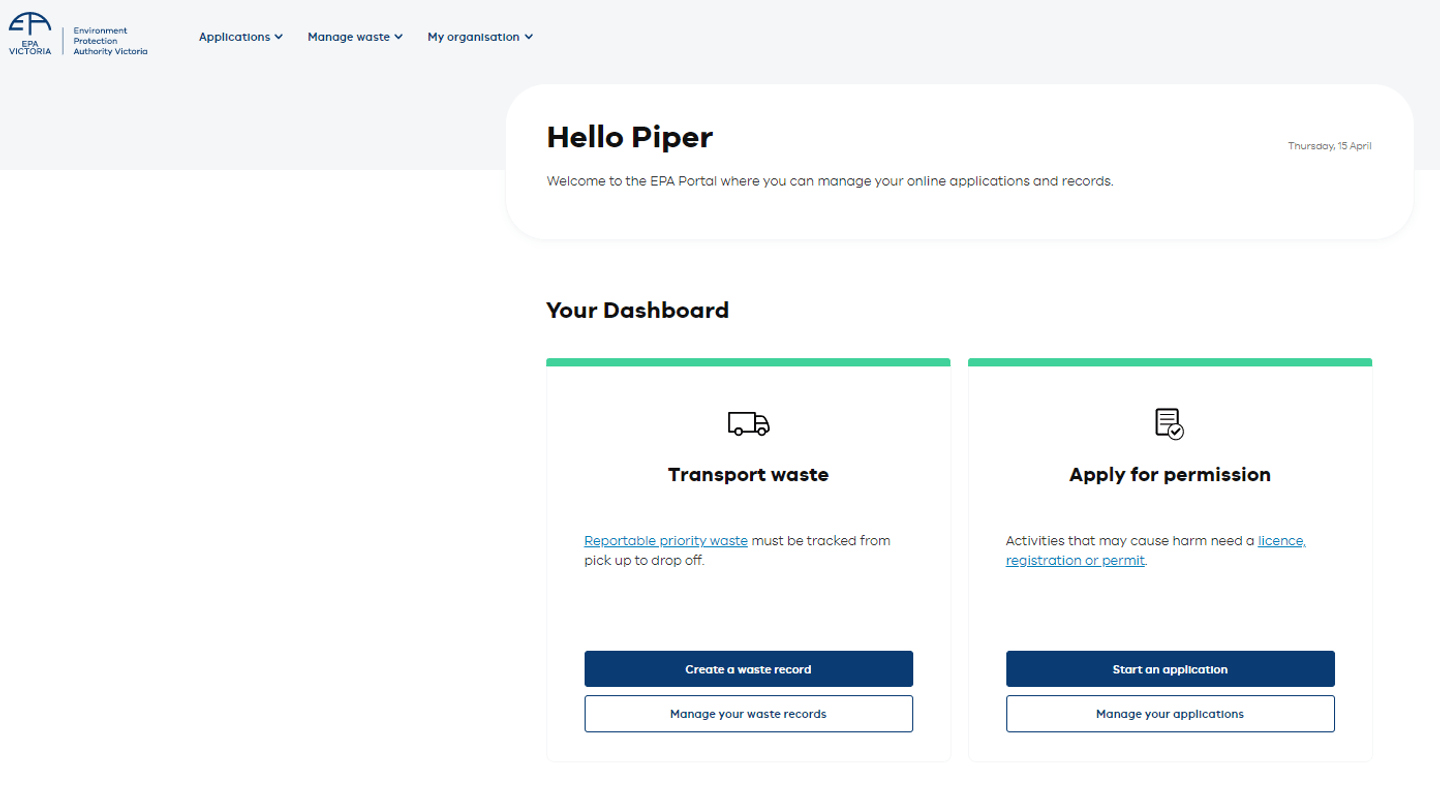Viewport: 1440px width, 785px height.
Task: Click the Hello Piper greeting
Action: [629, 137]
